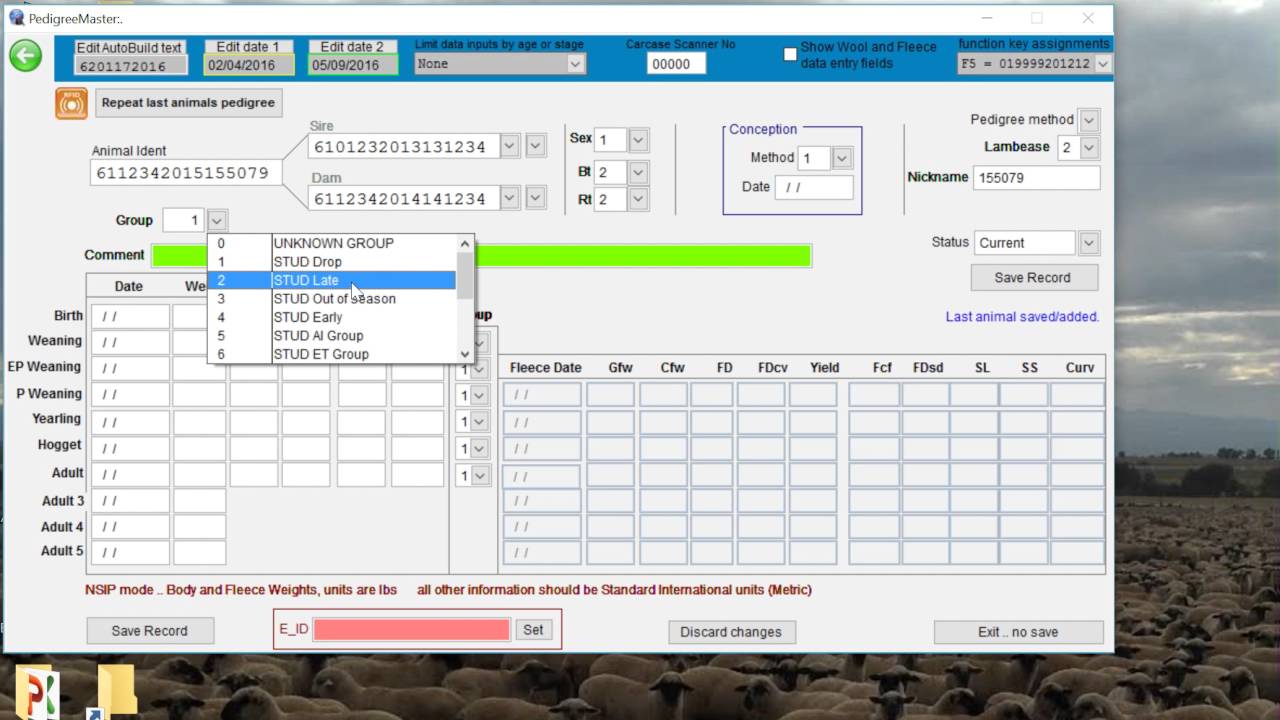Expand the Bt dropdown
This screenshot has width=1280, height=720.
point(638,172)
